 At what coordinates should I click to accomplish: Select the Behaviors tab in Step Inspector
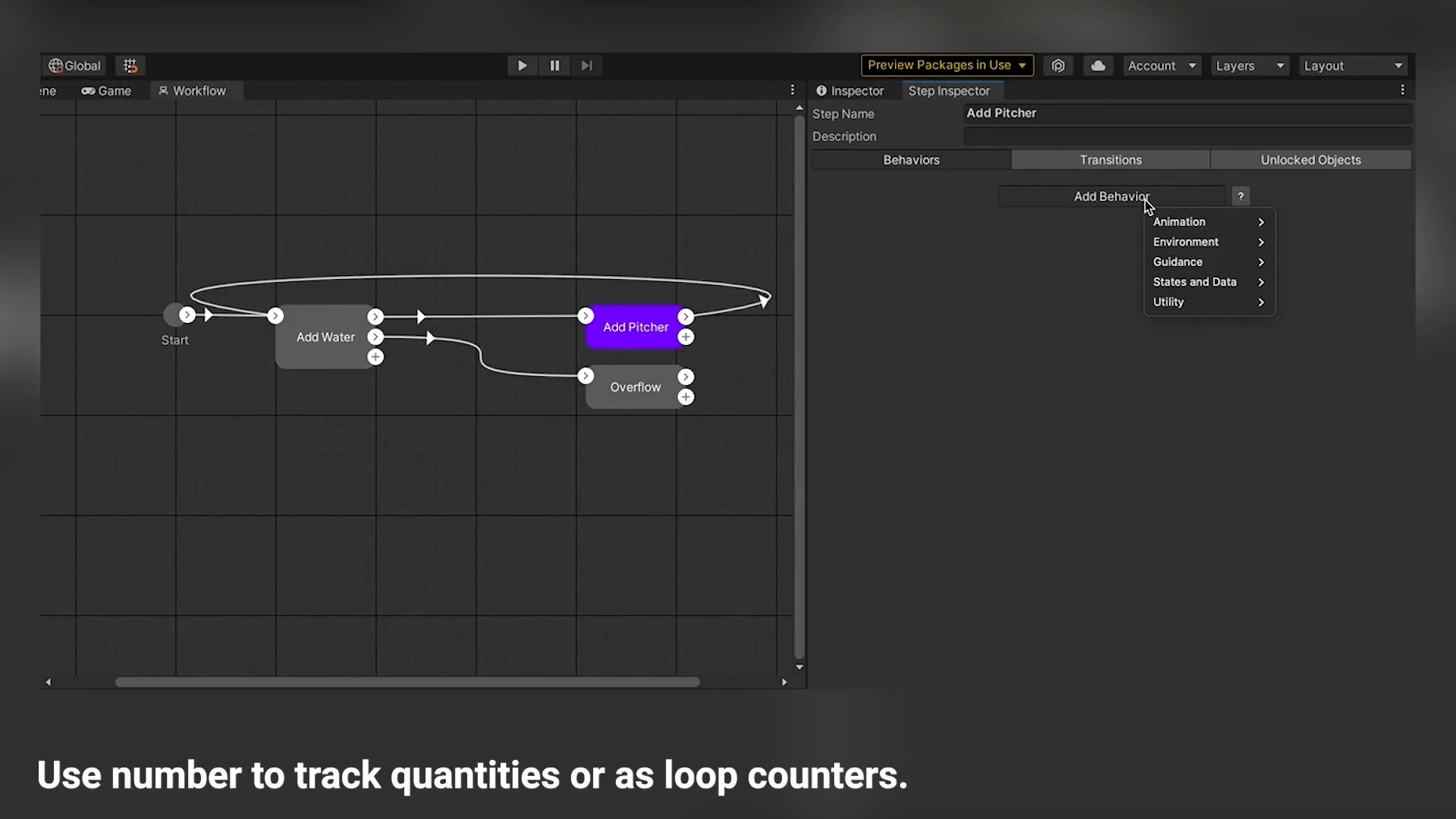point(911,160)
